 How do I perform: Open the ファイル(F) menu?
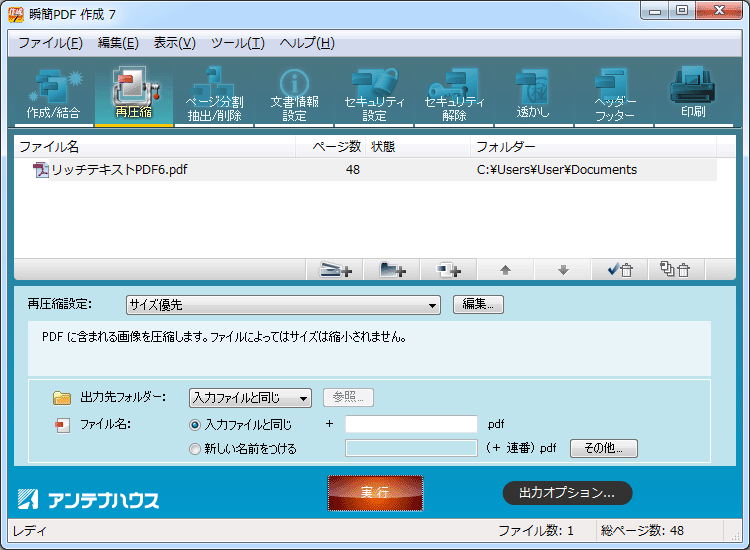pyautogui.click(x=50, y=43)
